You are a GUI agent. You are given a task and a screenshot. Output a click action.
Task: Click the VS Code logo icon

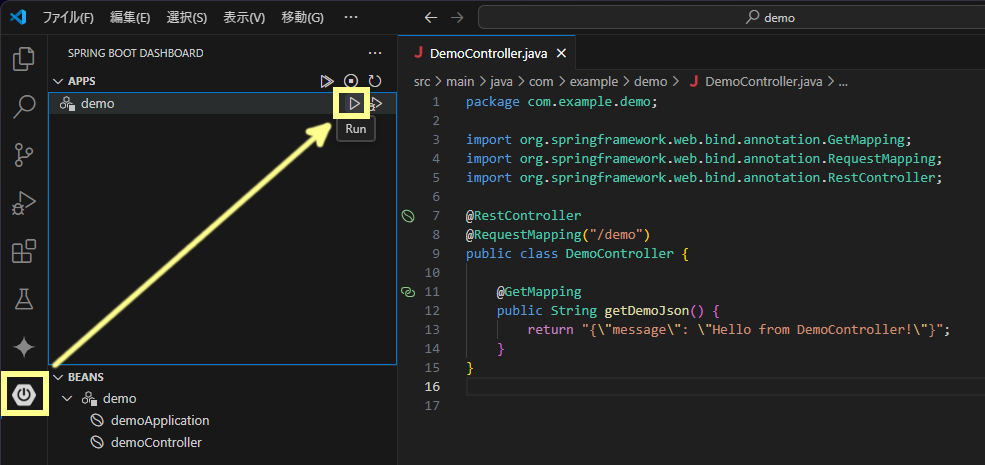pos(18,17)
